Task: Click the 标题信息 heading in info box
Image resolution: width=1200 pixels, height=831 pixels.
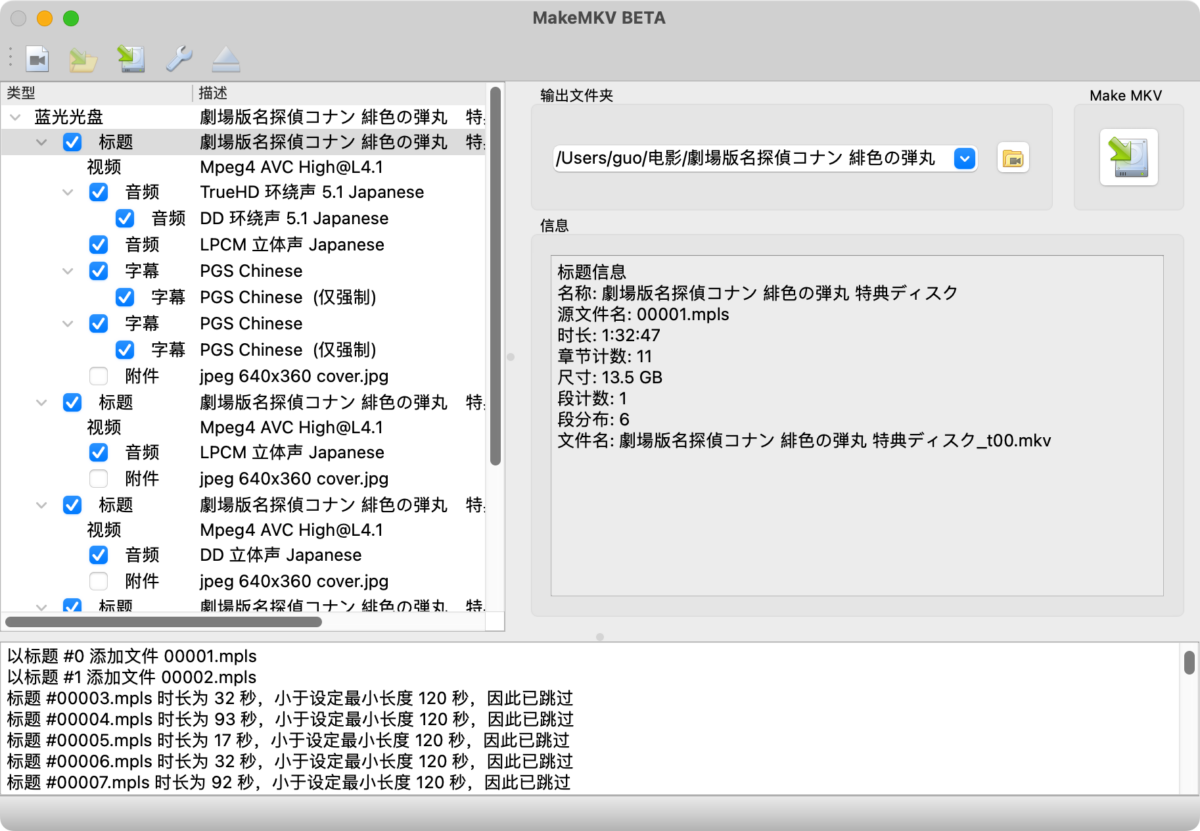Action: click(x=591, y=272)
